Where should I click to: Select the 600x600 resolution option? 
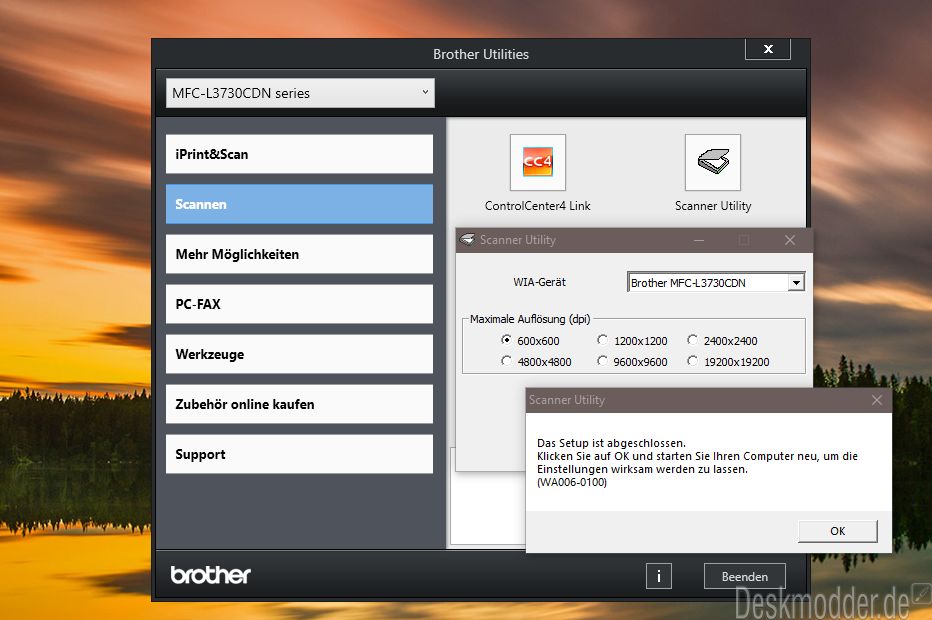click(506, 340)
